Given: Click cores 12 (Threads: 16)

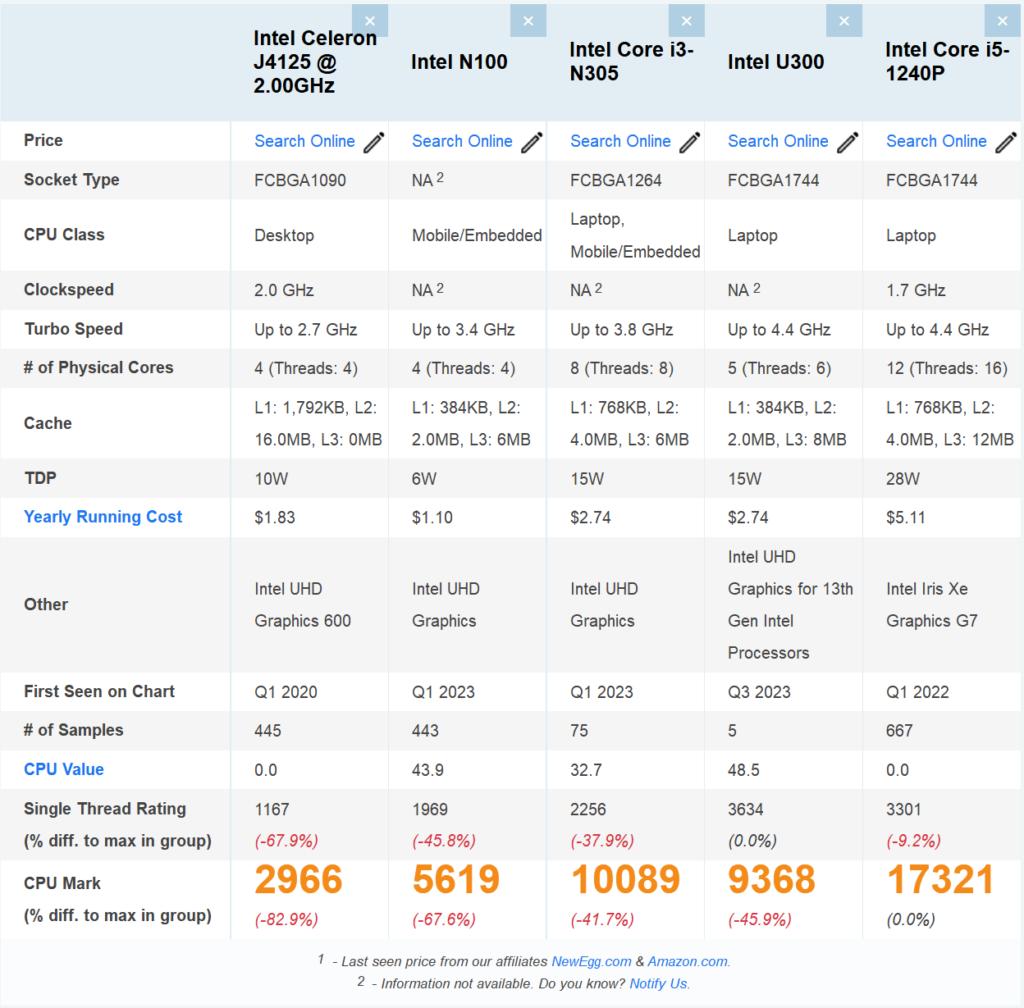Looking at the screenshot, I should (x=946, y=368).
